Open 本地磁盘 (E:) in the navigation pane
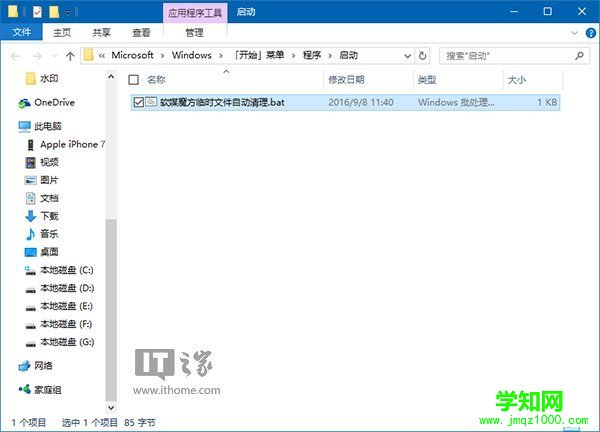This screenshot has height=432, width=600. click(59, 306)
